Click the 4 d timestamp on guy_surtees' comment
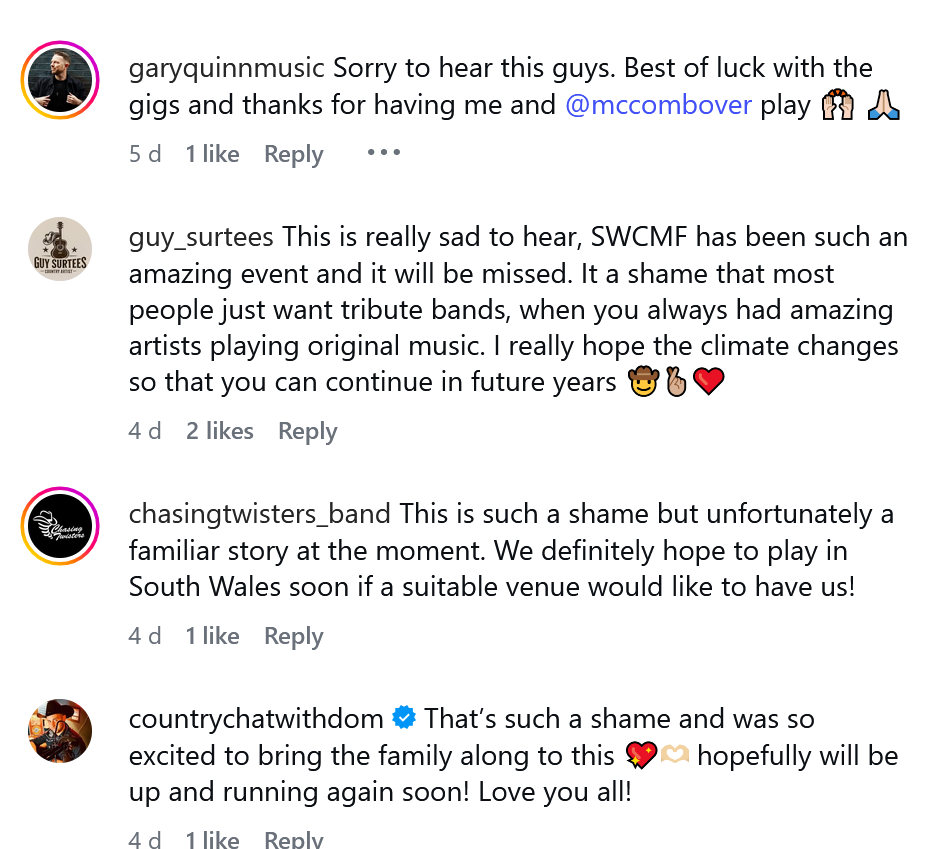Screen dimensions: 939x849 [144, 431]
